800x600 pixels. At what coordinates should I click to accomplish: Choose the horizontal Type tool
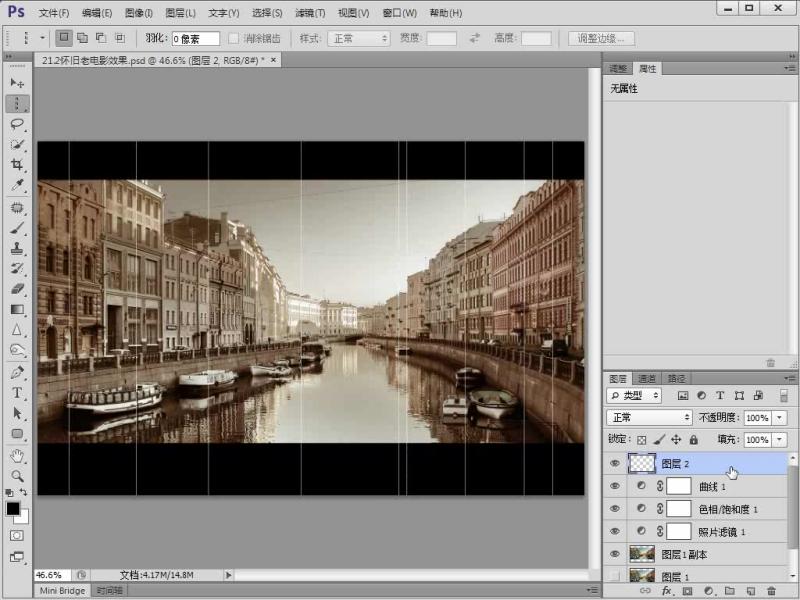coord(17,392)
